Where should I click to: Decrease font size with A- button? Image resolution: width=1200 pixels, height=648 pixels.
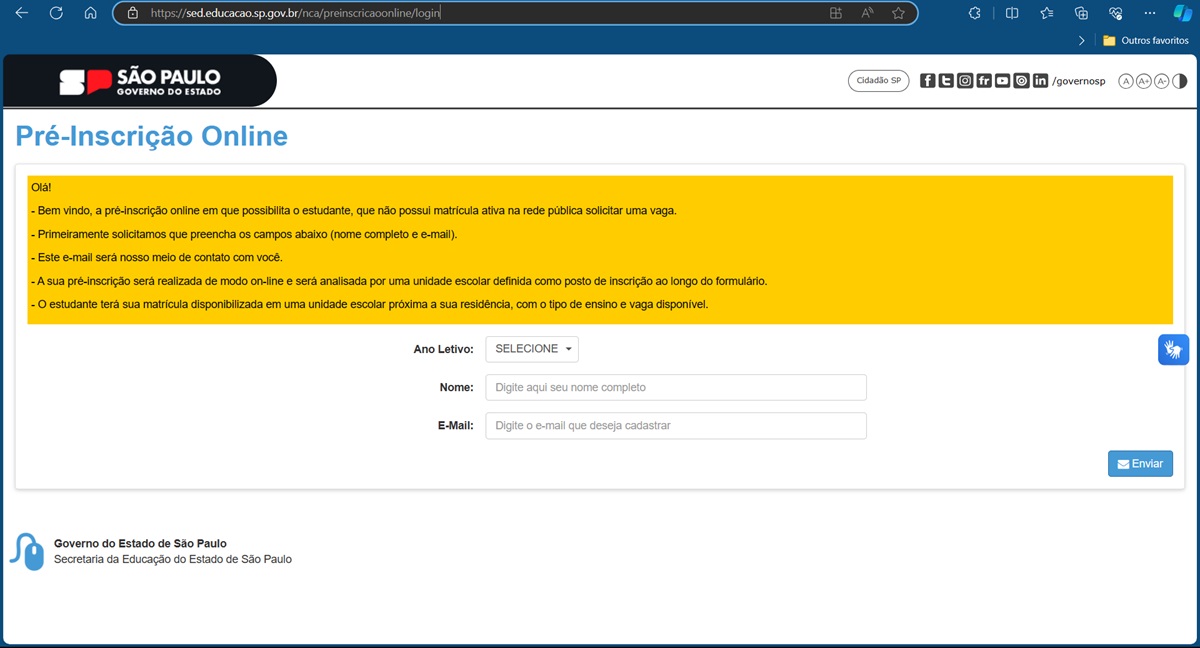pos(1162,81)
